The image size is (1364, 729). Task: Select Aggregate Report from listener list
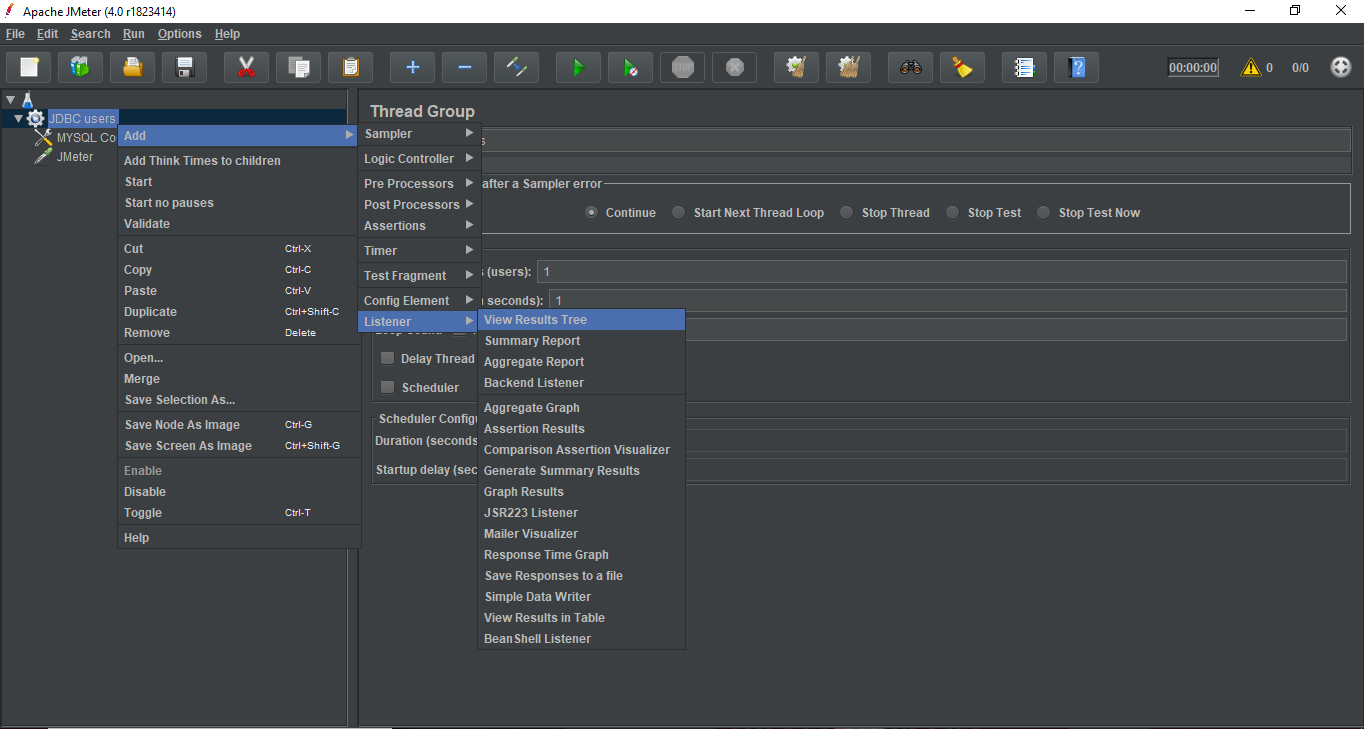point(534,362)
